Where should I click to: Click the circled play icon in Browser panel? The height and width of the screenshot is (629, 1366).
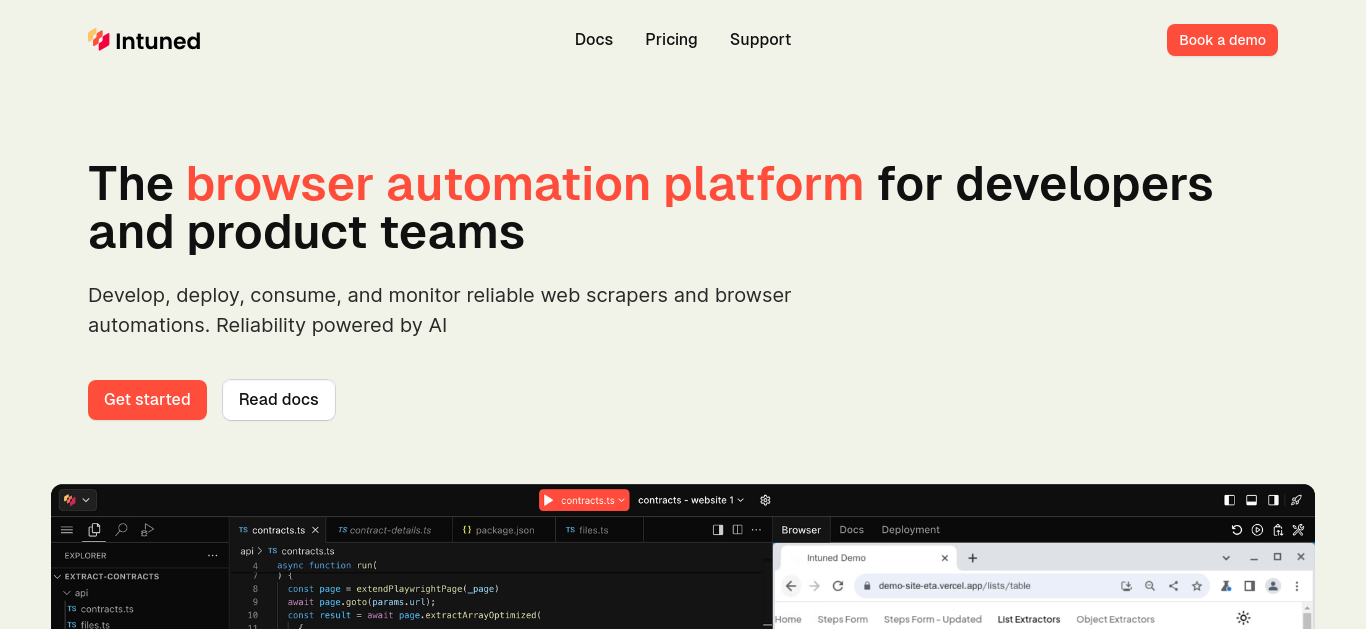[1258, 530]
